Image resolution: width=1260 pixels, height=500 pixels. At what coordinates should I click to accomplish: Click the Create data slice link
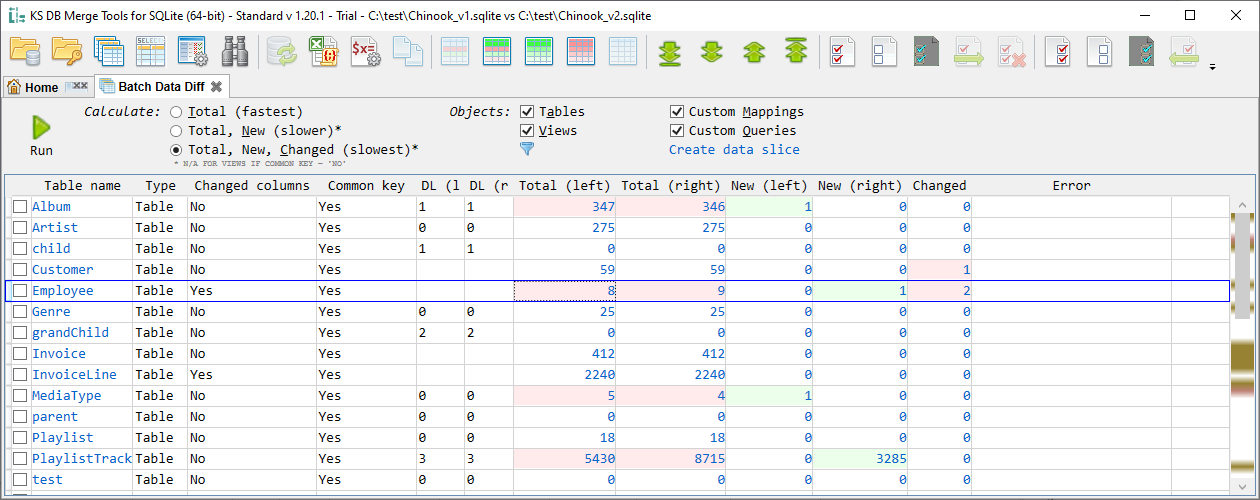734,150
